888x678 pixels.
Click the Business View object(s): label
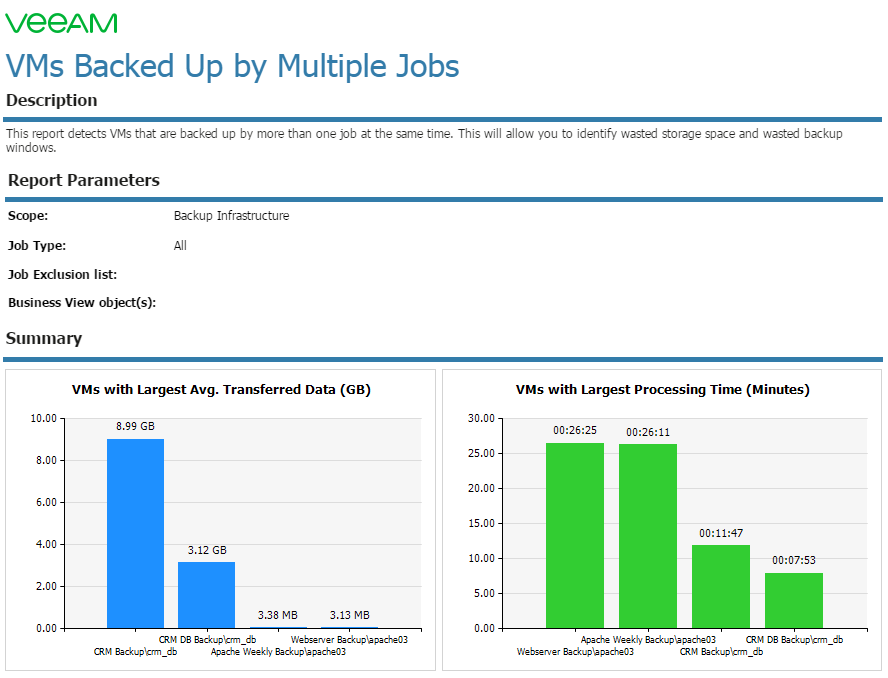click(82, 303)
